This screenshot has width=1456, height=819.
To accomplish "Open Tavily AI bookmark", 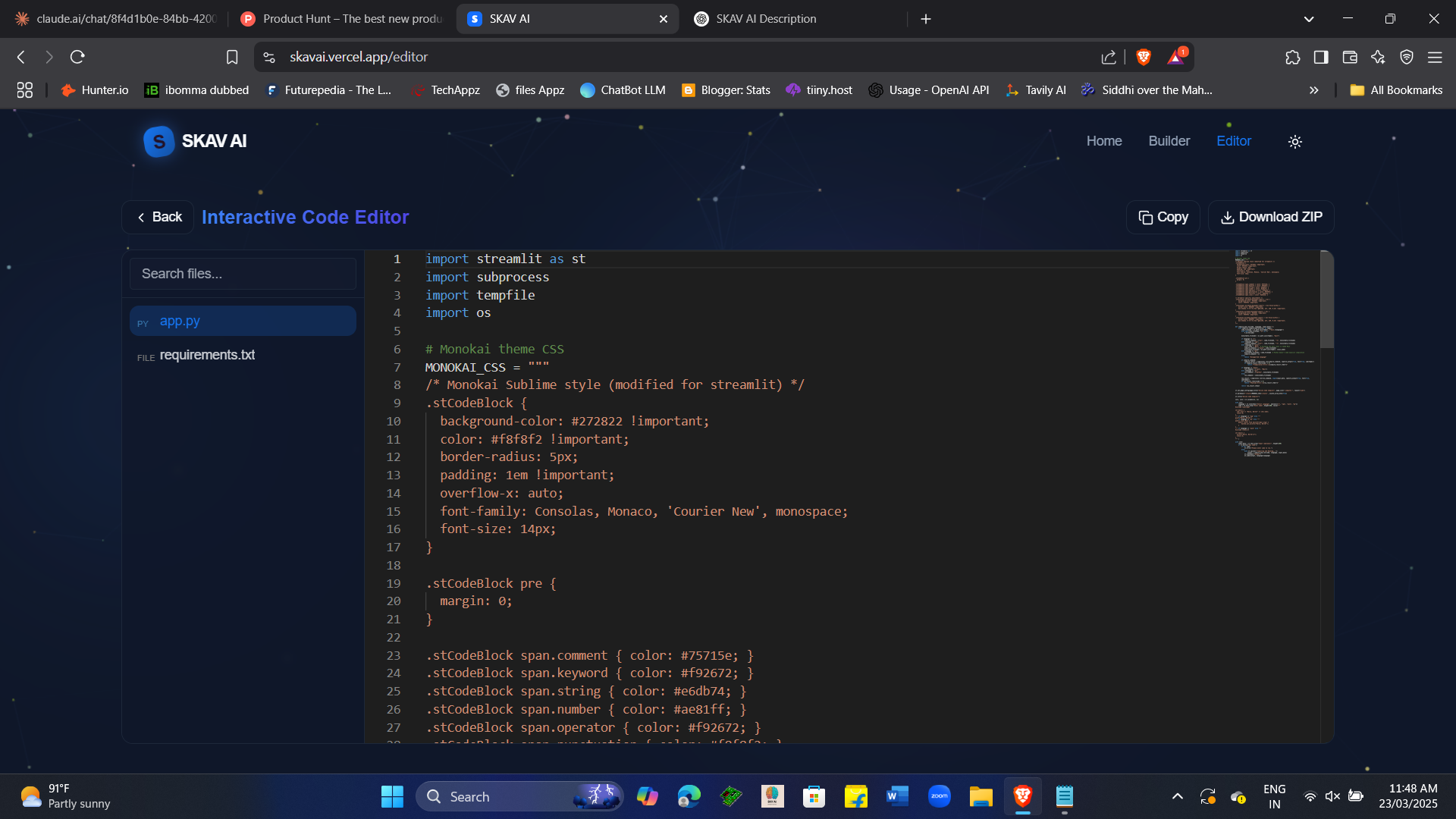I will coord(1036,90).
